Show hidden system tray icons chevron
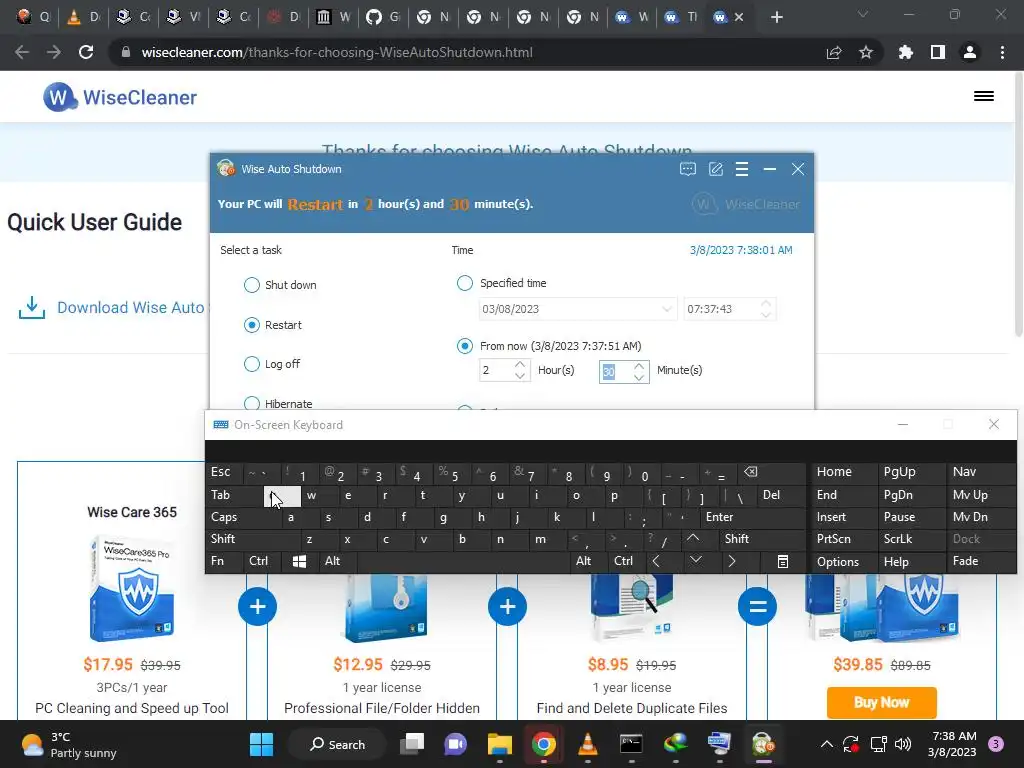 click(826, 744)
